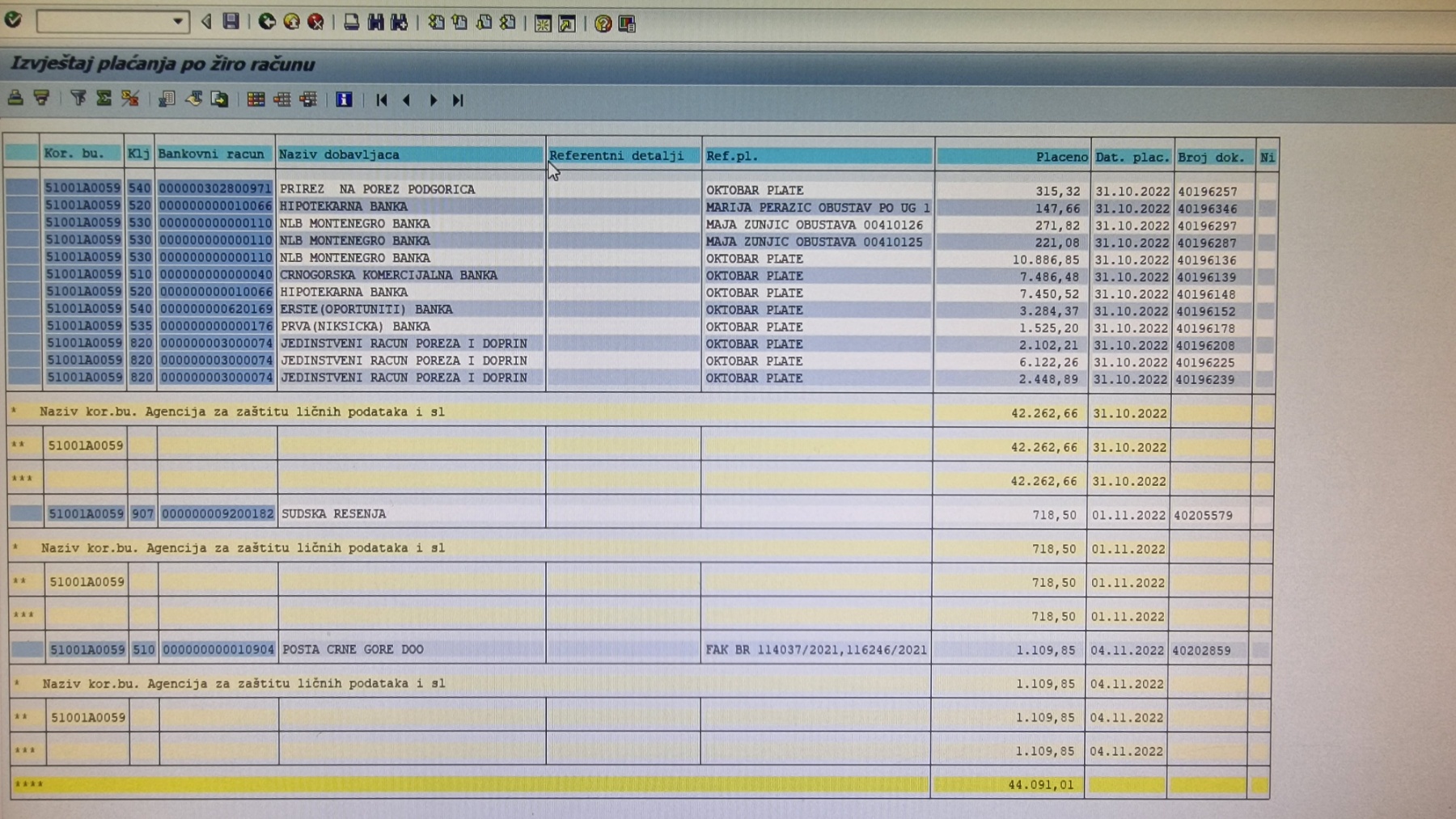Screen dimensions: 1456x819
Task: Click the Customize local layout icon
Action: click(627, 24)
